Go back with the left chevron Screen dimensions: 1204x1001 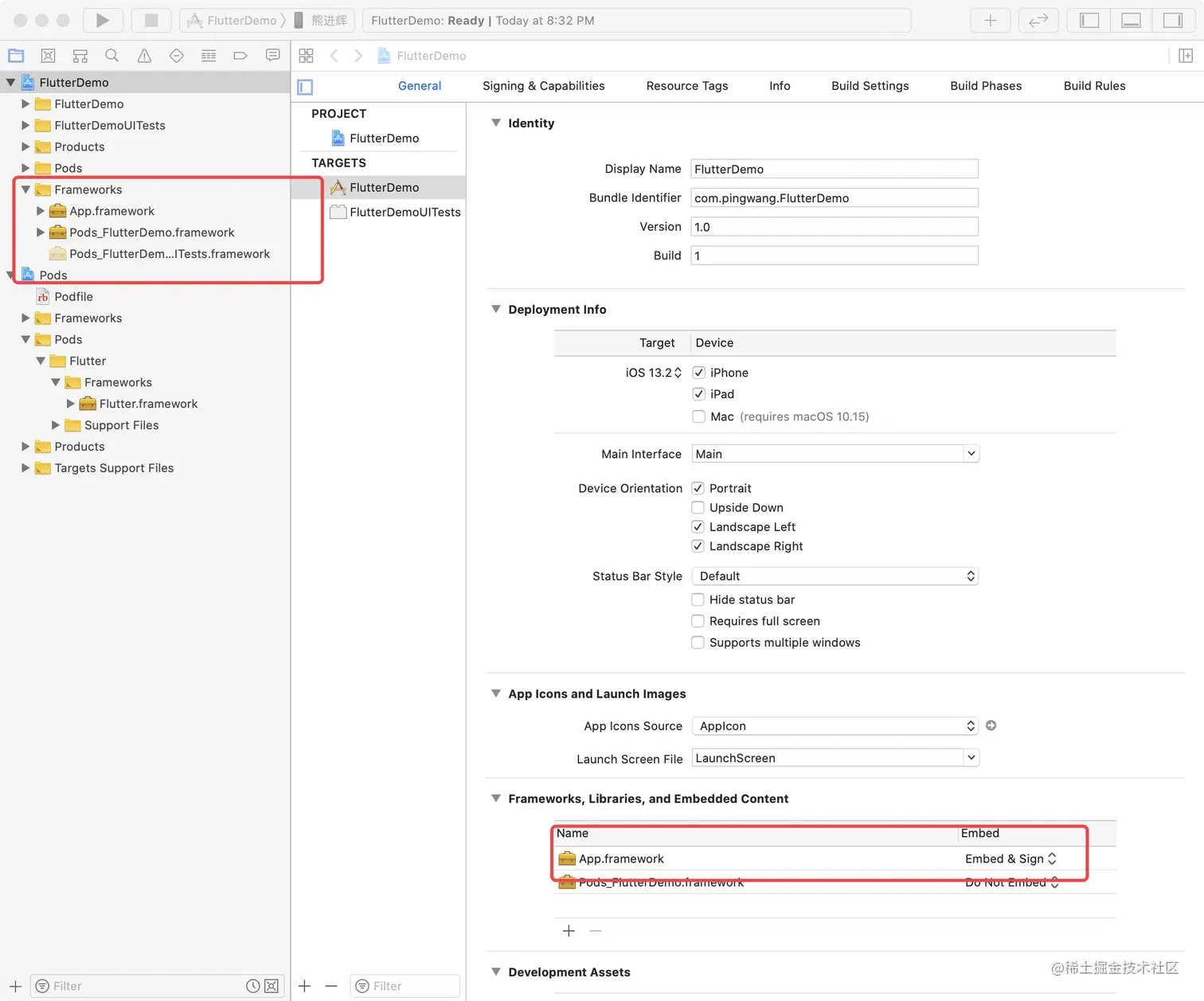pos(334,56)
